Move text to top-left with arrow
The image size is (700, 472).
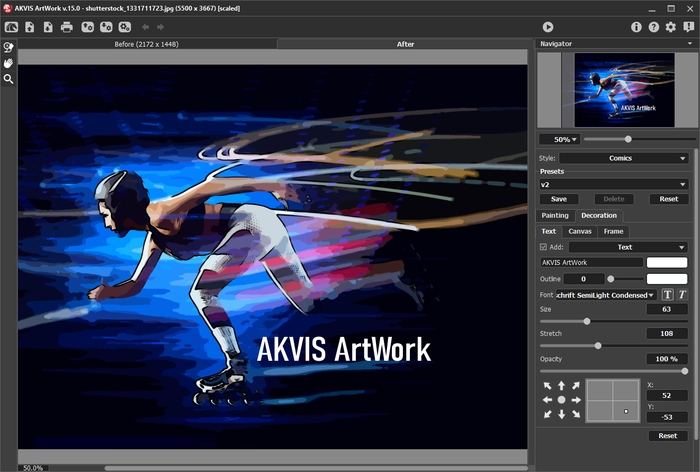[547, 385]
